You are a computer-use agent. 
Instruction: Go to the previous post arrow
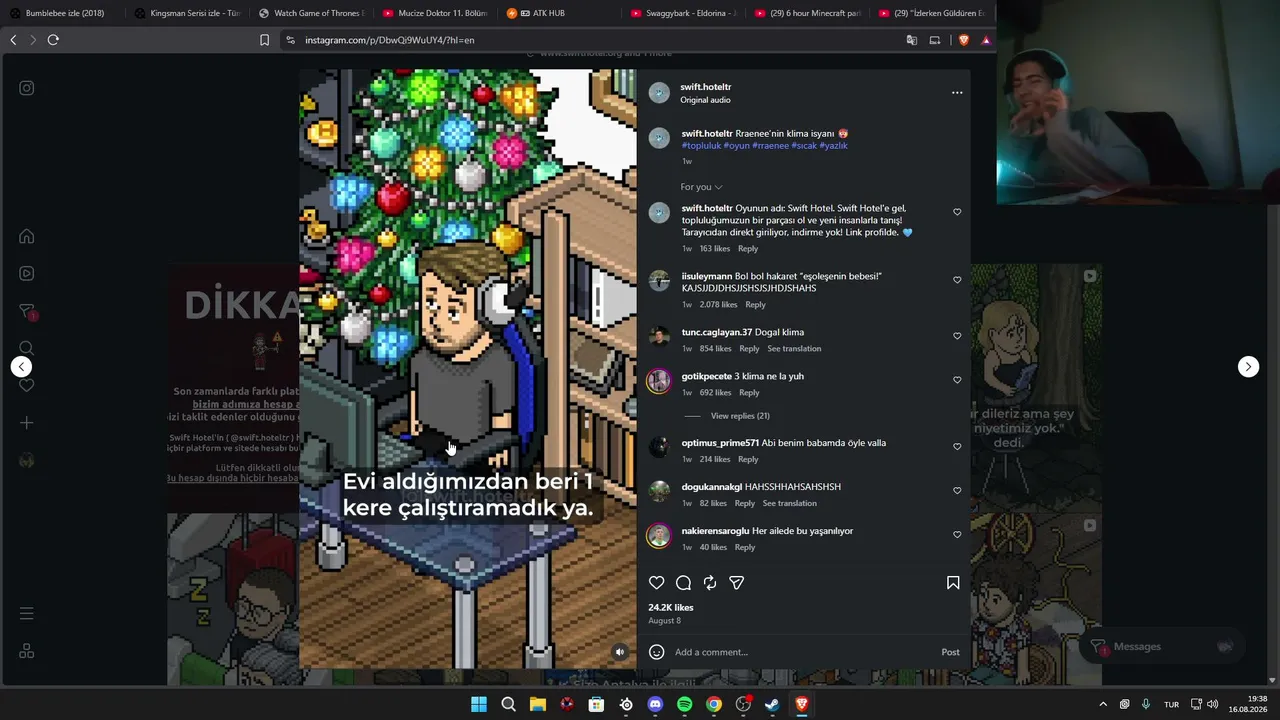coord(21,366)
